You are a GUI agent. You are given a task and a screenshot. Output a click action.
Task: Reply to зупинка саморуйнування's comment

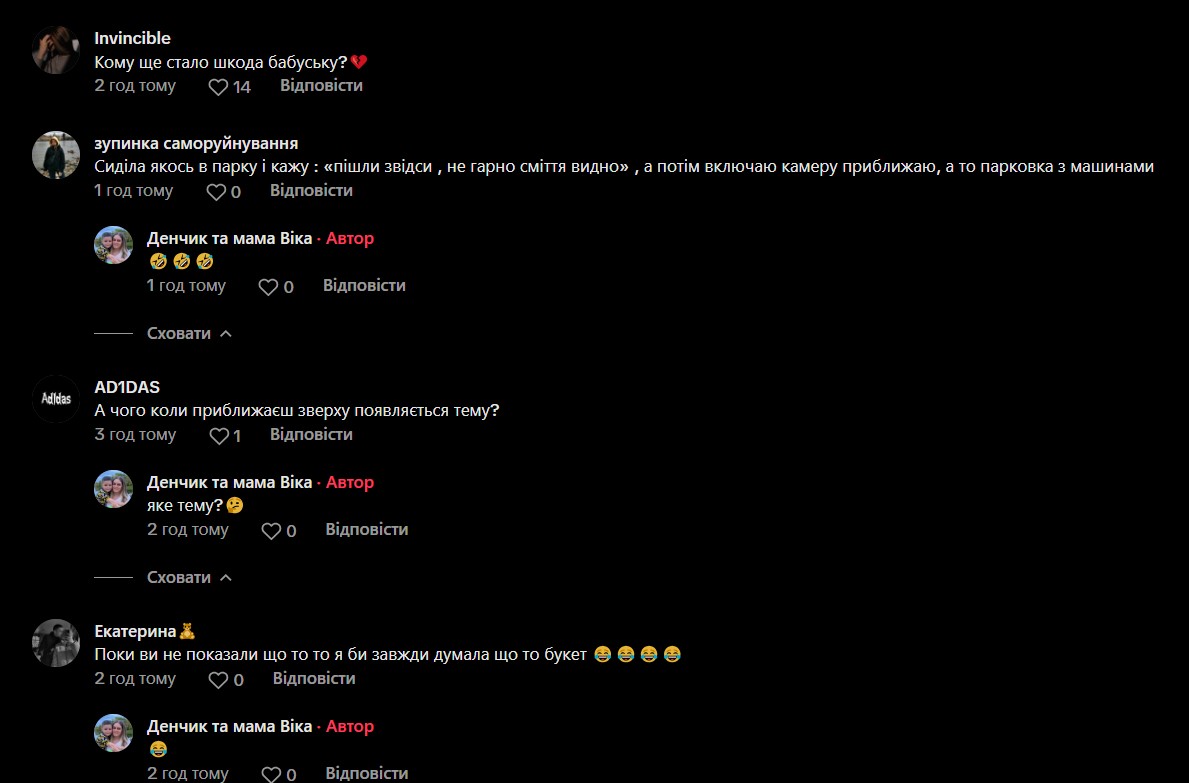click(312, 190)
